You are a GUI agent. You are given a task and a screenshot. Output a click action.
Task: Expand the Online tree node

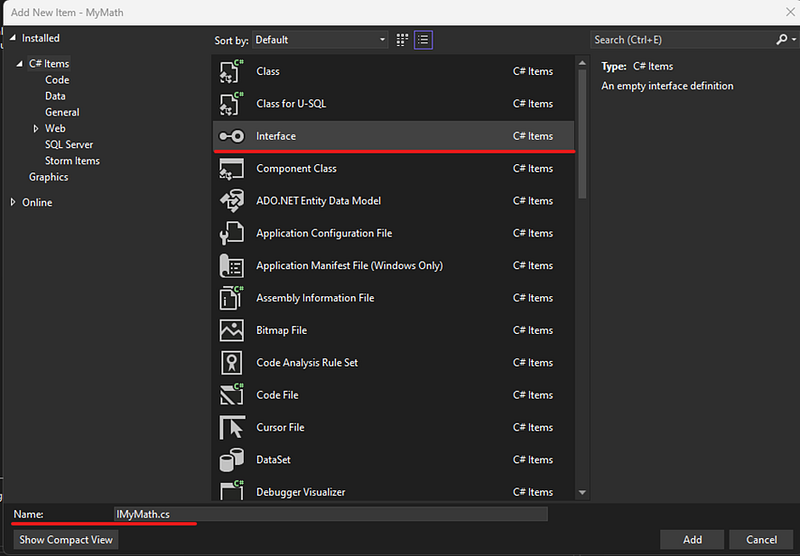point(13,203)
